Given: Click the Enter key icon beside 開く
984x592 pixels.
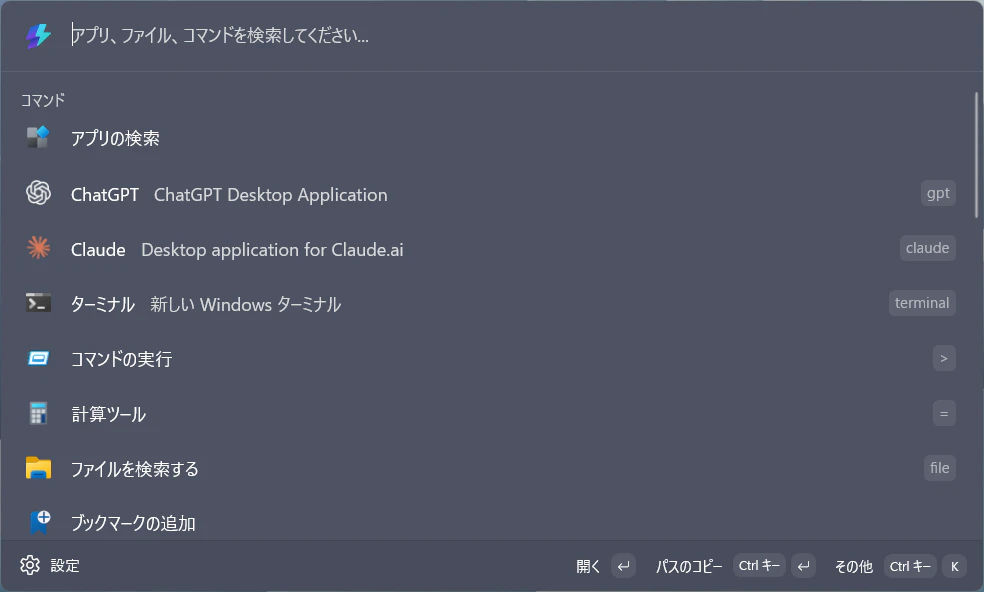Looking at the screenshot, I should pyautogui.click(x=623, y=566).
